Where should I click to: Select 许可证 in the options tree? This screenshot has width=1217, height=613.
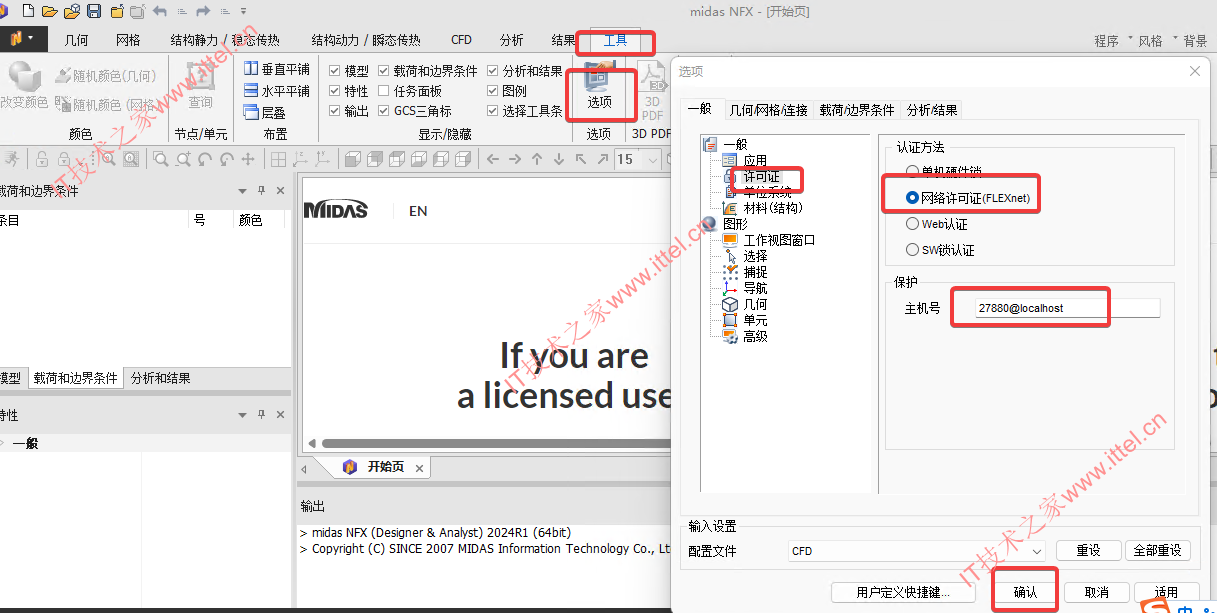[761, 176]
